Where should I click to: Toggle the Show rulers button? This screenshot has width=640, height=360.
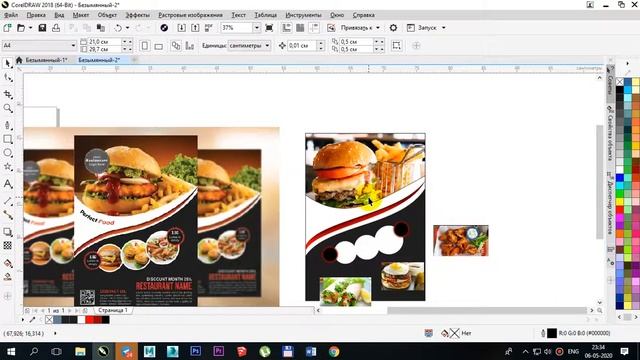click(287, 28)
